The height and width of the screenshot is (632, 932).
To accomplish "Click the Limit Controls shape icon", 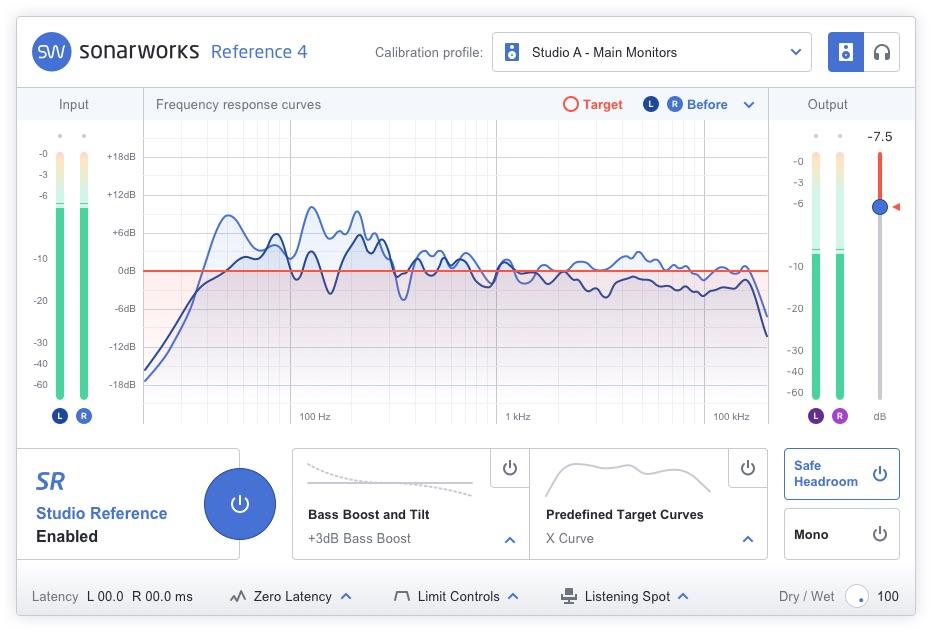I will (402, 597).
